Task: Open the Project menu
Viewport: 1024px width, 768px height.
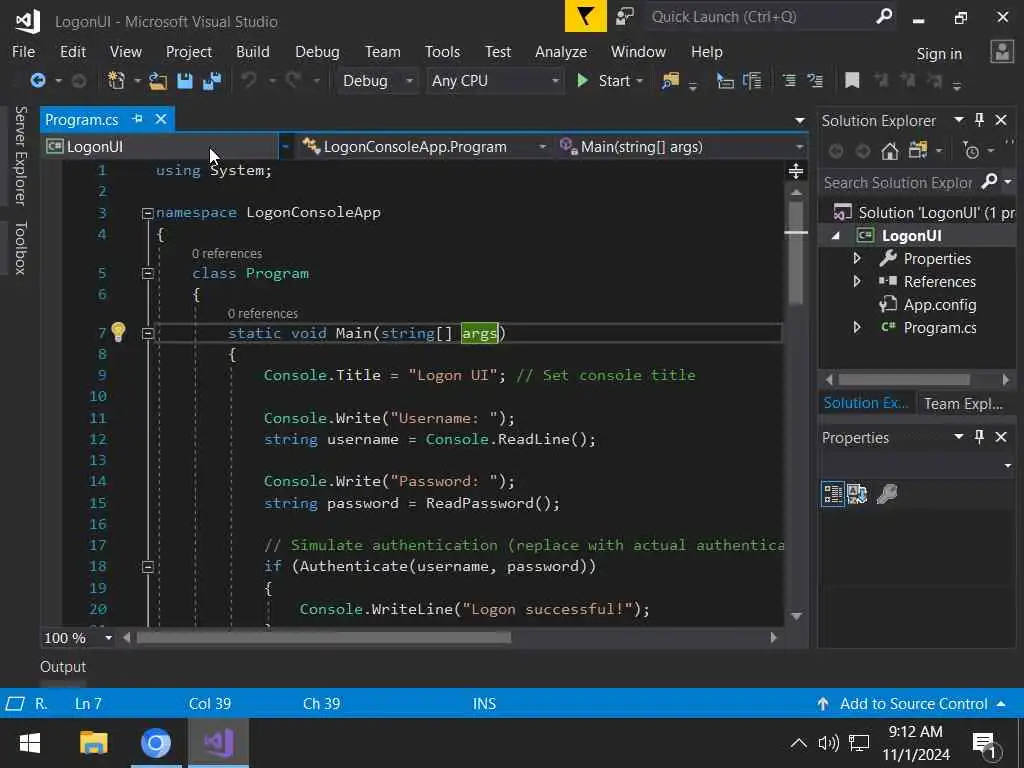Action: (x=189, y=52)
